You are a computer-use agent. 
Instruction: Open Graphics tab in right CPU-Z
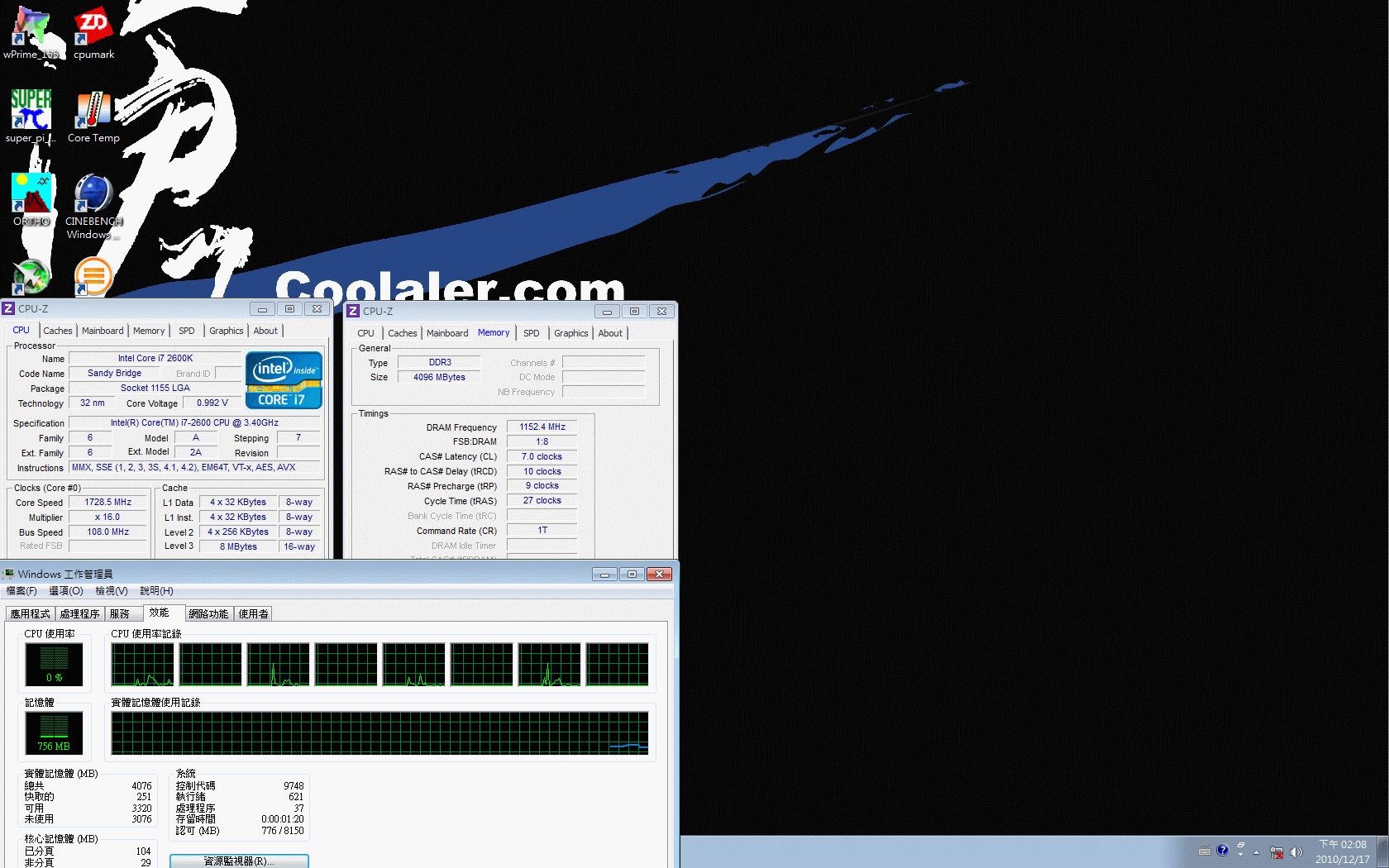(x=571, y=333)
